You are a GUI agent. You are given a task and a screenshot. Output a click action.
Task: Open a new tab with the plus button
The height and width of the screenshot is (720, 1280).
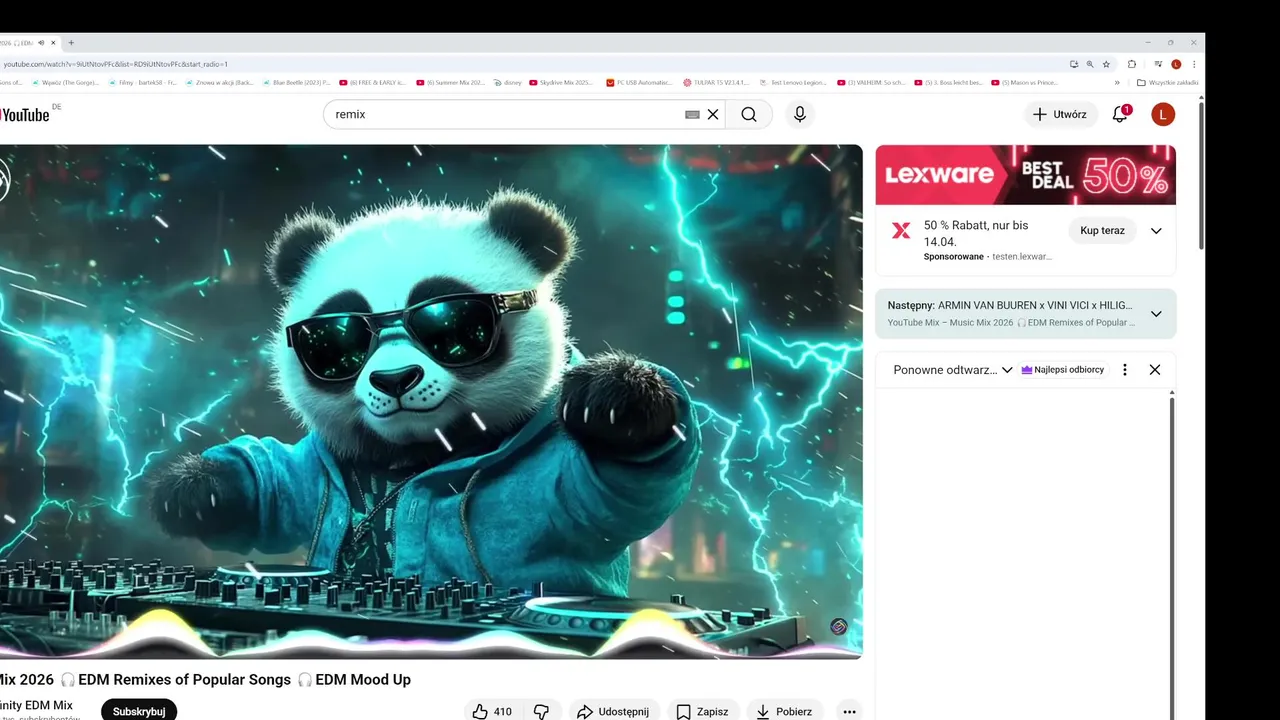[x=71, y=43]
